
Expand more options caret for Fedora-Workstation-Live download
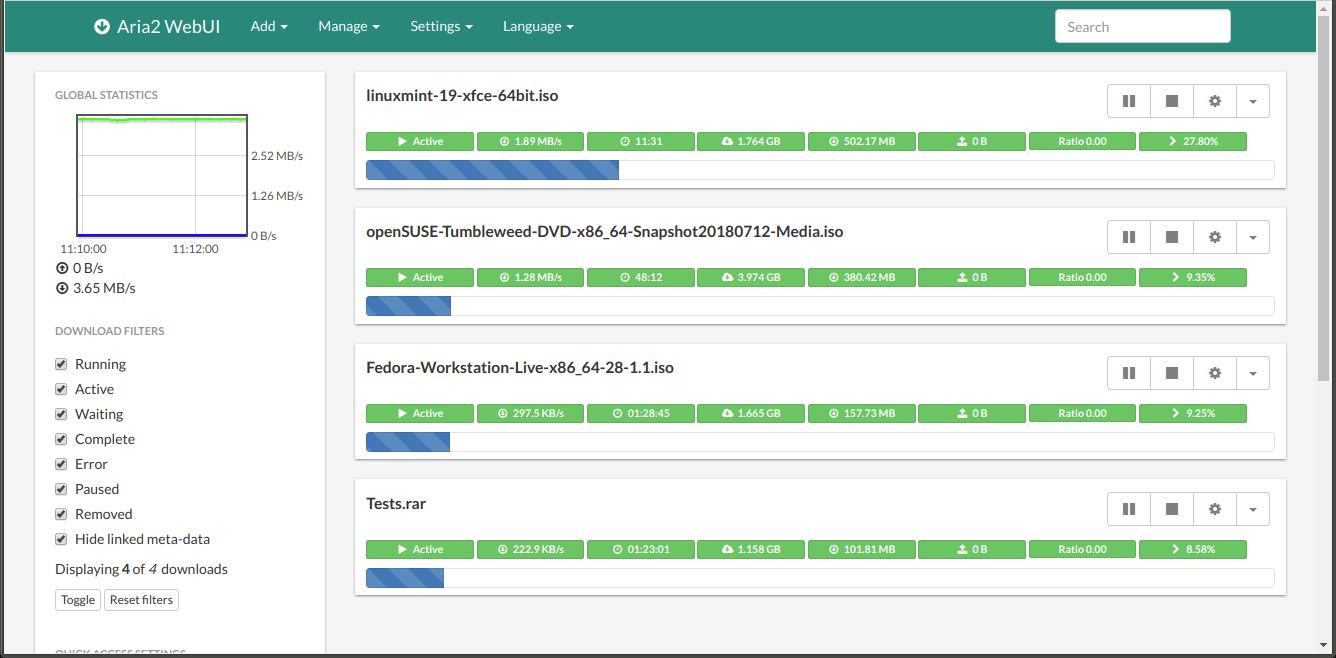click(1253, 373)
